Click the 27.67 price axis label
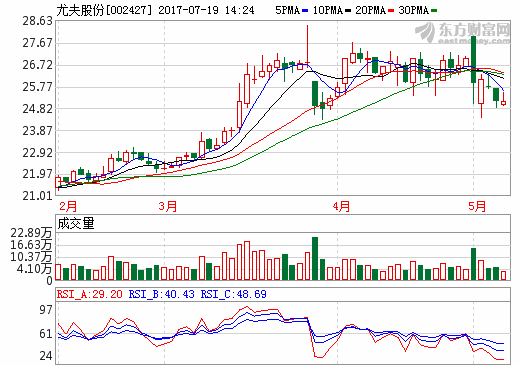The width and height of the screenshot is (520, 365). [38, 43]
